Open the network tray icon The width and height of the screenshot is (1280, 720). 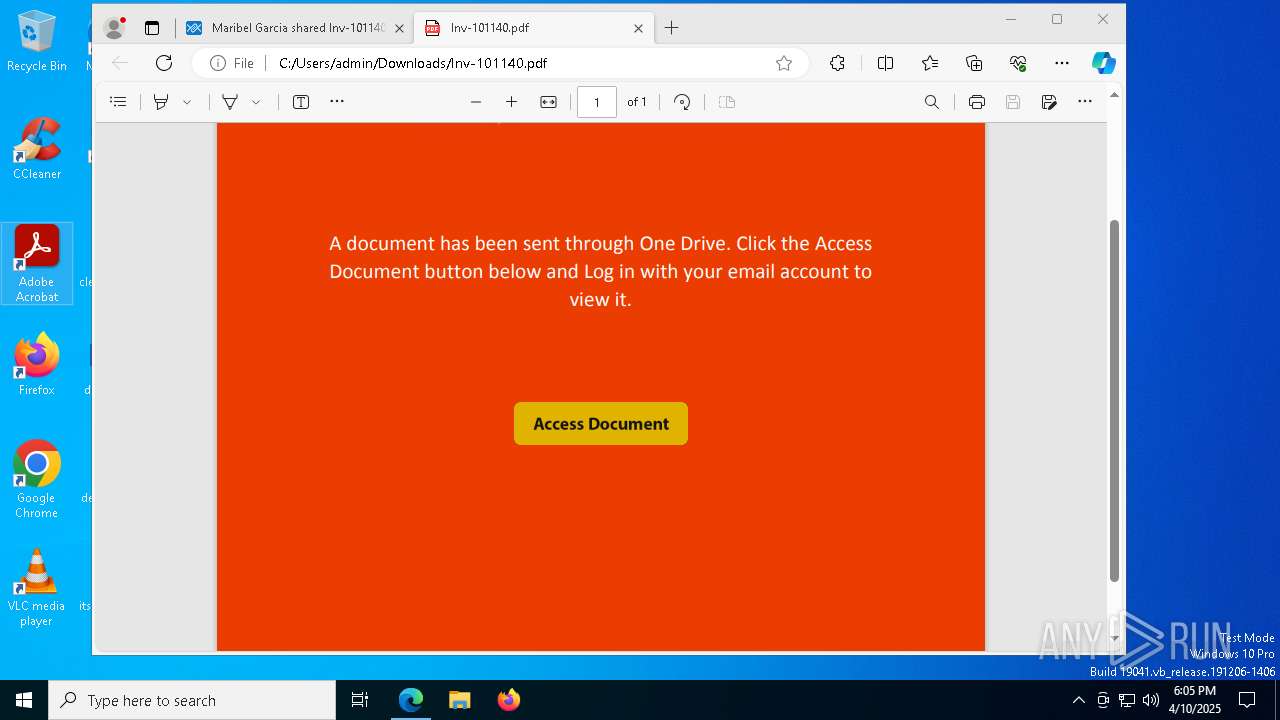pyautogui.click(x=1126, y=700)
